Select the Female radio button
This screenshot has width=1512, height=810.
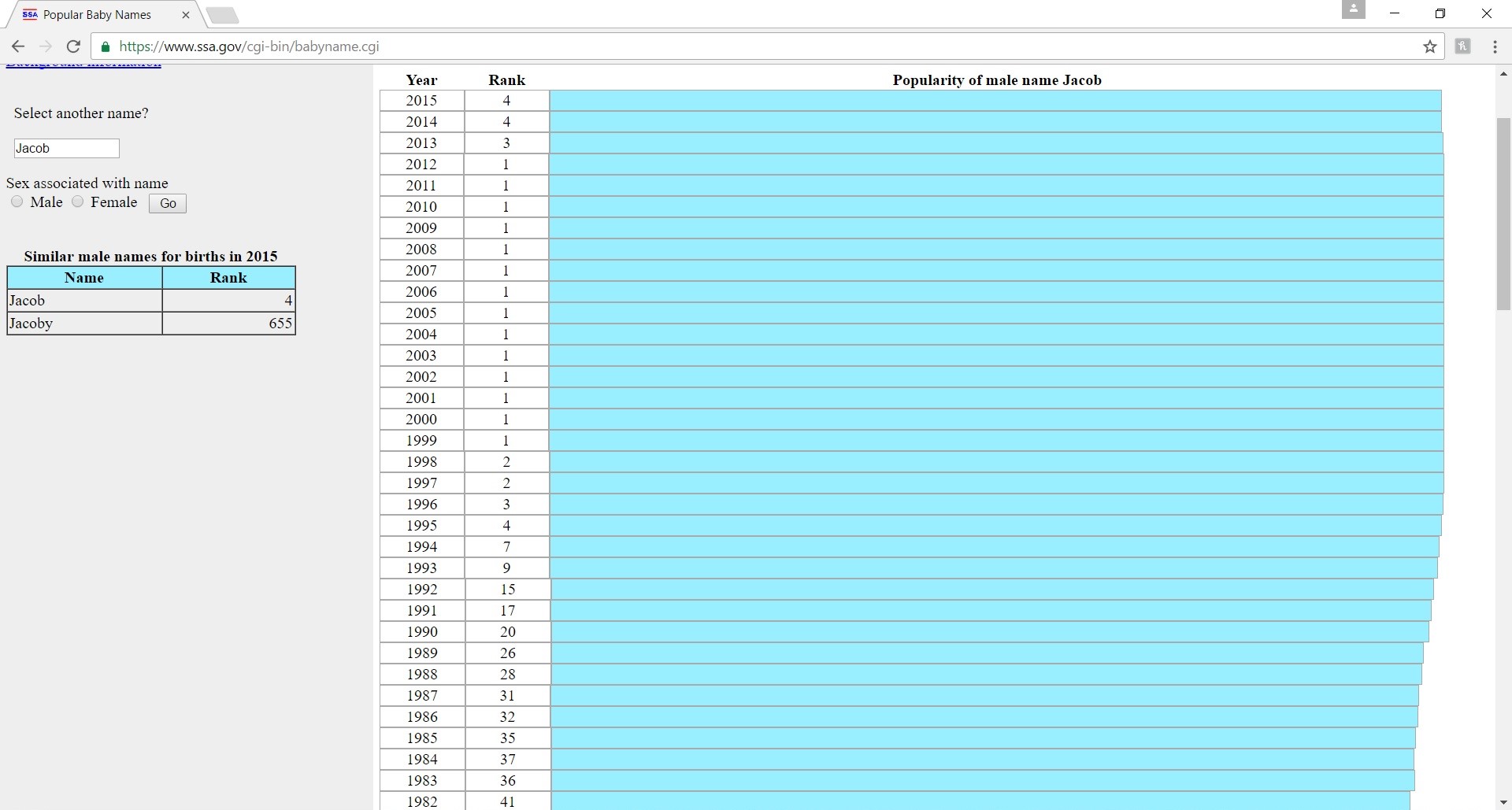[78, 202]
